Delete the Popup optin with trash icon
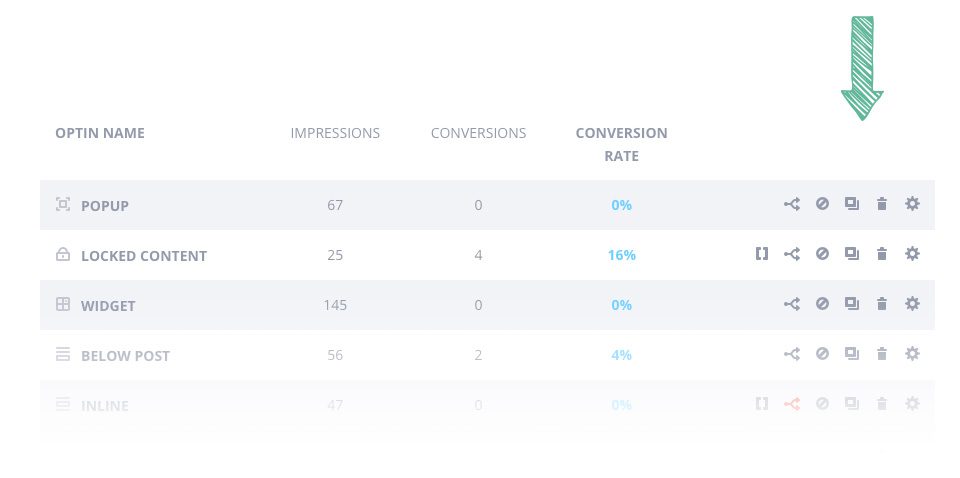960x478 pixels. (882, 204)
